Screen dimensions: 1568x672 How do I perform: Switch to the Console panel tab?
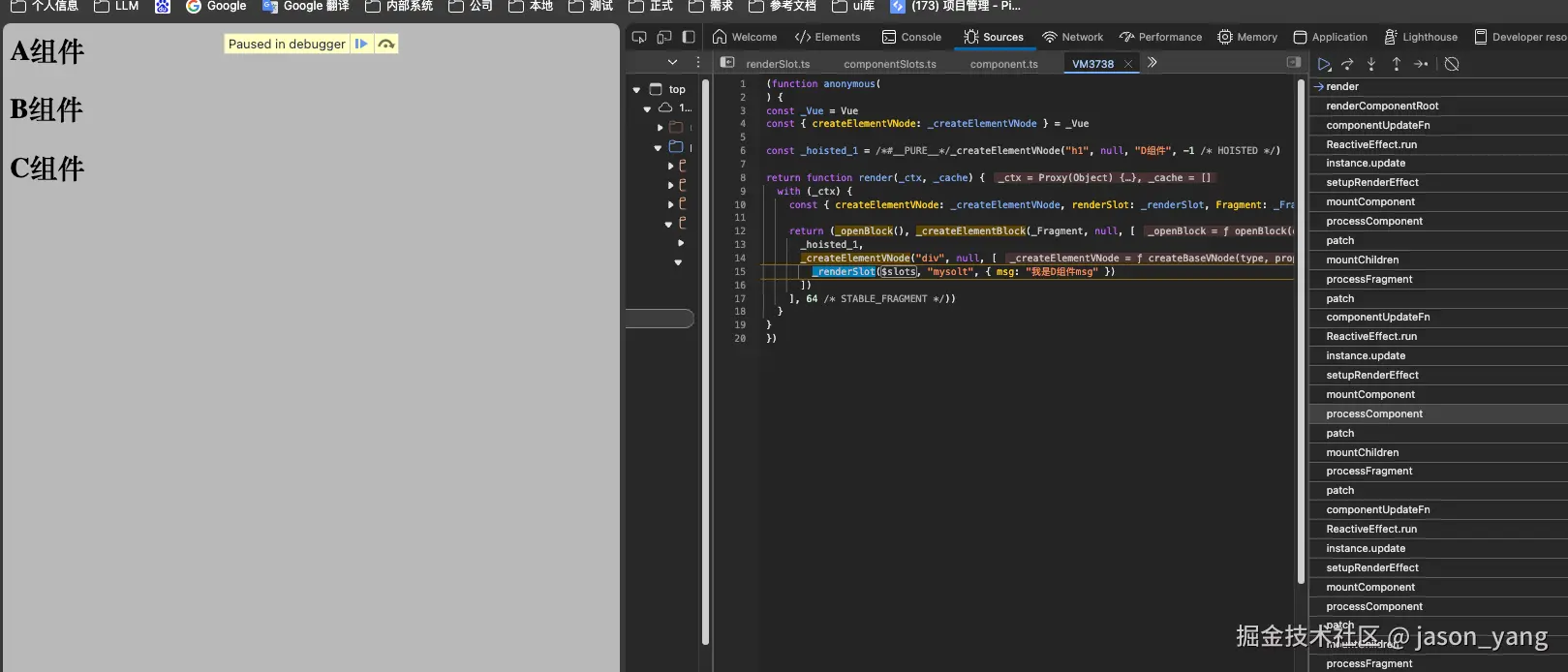pos(911,37)
